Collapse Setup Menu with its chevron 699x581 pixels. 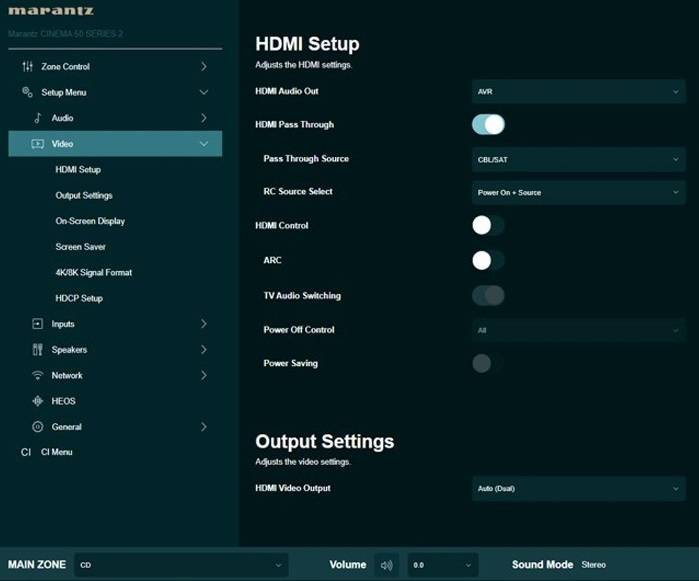(204, 92)
